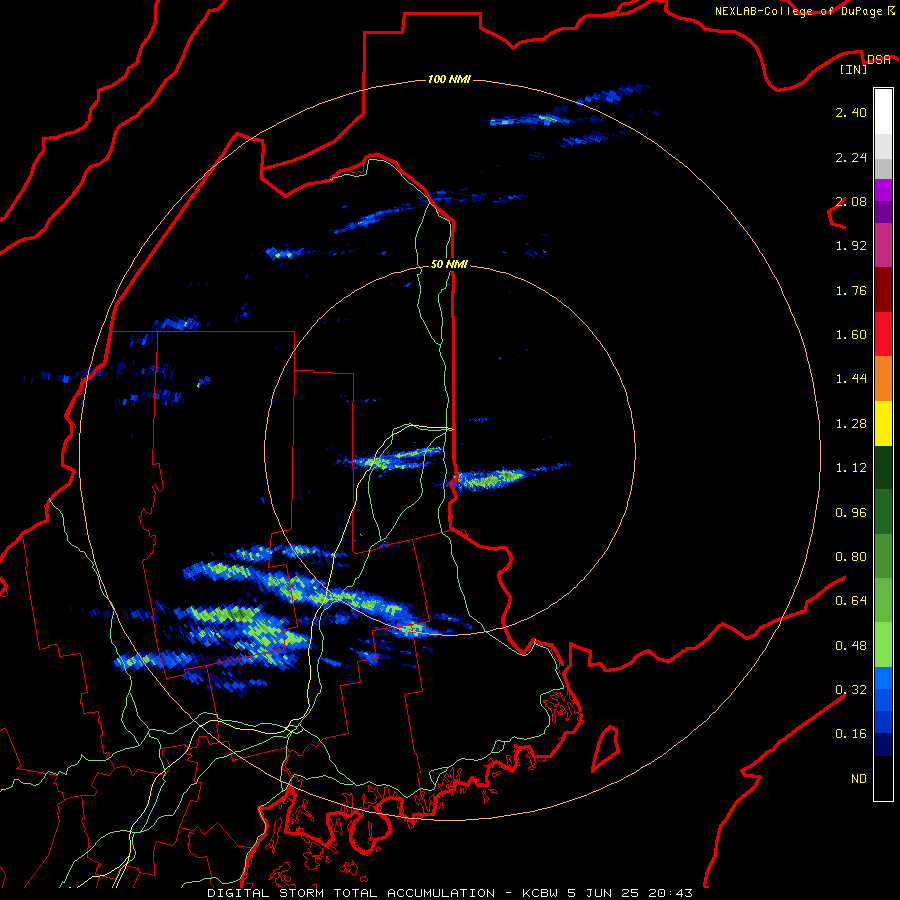The width and height of the screenshot is (900, 900).
Task: Click the green swatch beside 0.80
Action: pos(883,557)
